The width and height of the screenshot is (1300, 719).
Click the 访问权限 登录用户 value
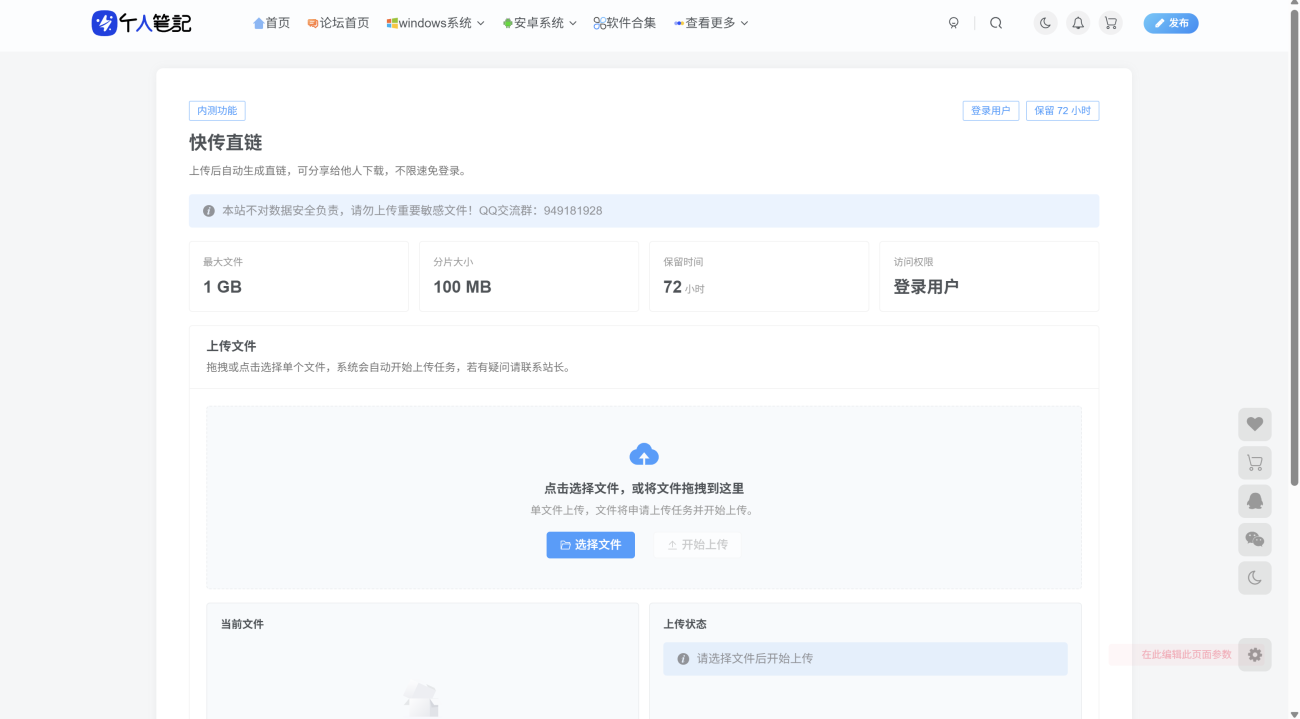(926, 287)
